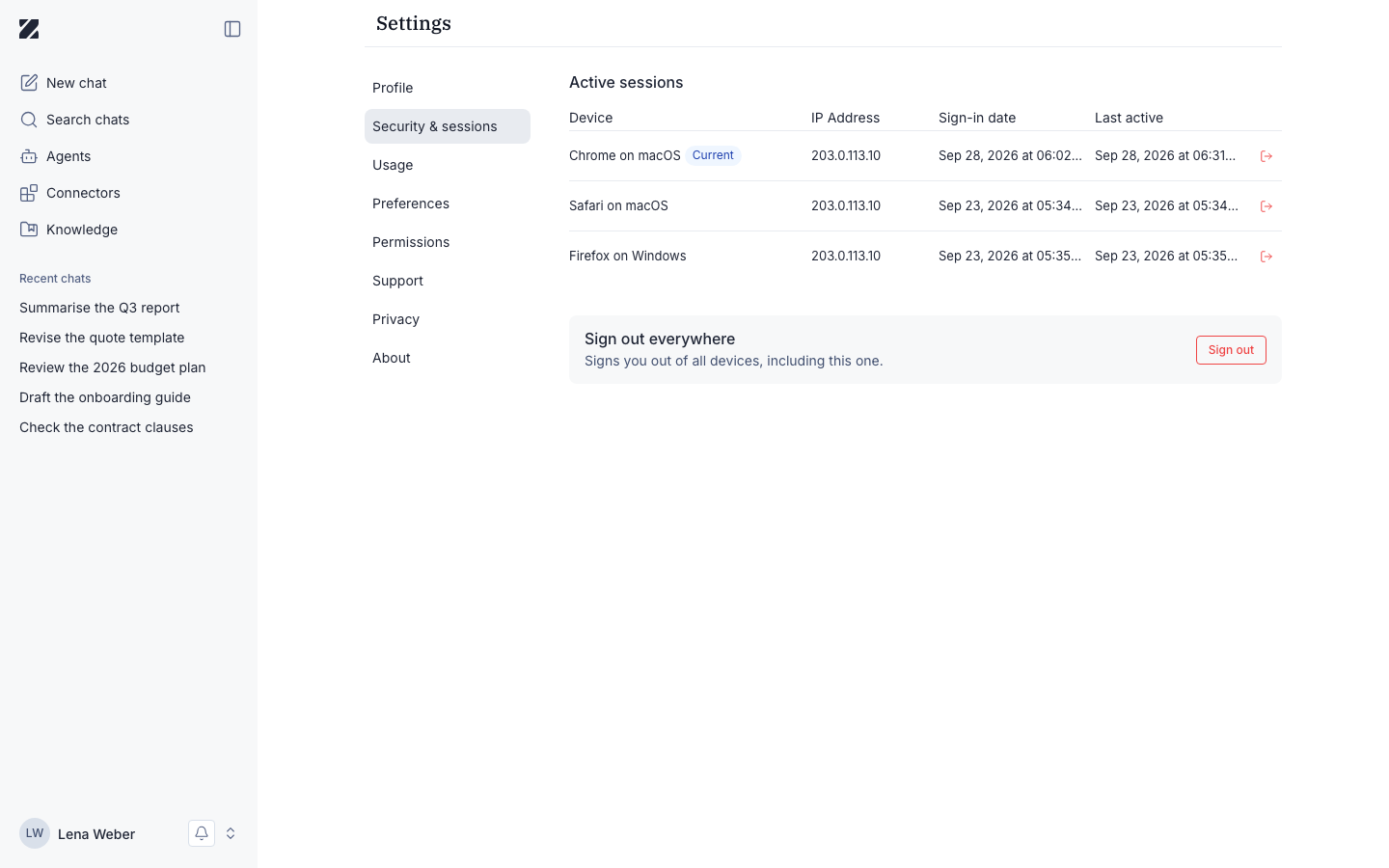Select Security & sessions tab

click(x=448, y=126)
